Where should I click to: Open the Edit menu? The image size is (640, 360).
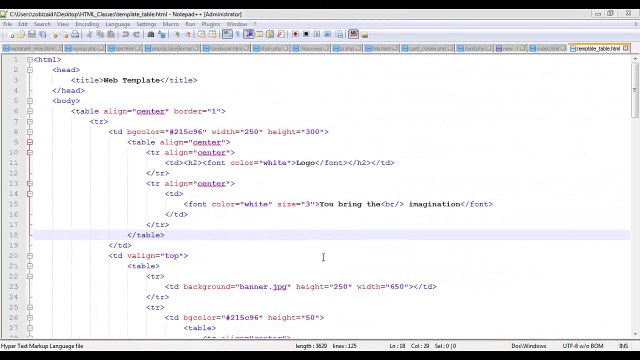[23, 24]
